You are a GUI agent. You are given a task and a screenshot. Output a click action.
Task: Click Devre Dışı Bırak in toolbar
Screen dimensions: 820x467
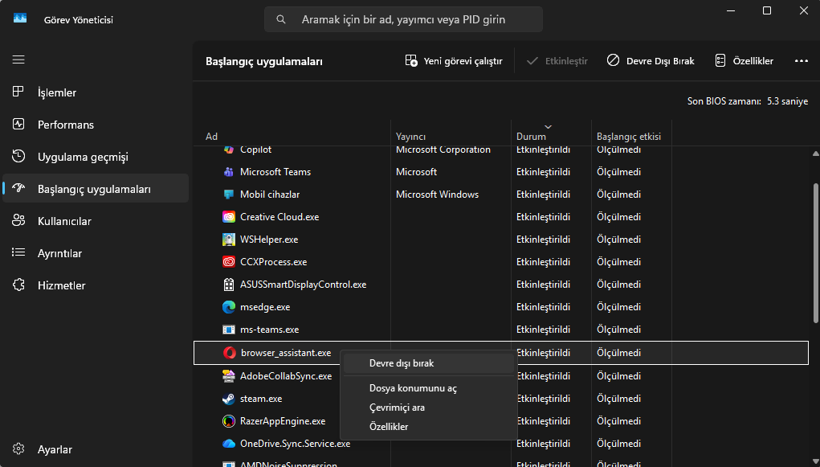[650, 61]
